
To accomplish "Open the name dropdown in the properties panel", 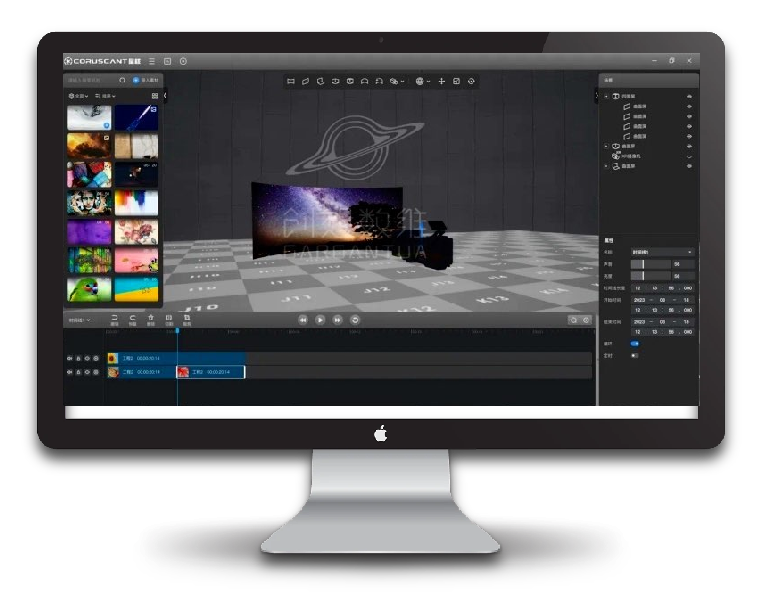I will (662, 252).
